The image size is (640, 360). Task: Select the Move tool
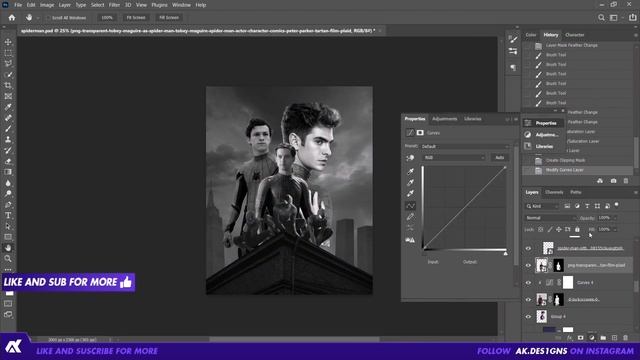[8, 42]
